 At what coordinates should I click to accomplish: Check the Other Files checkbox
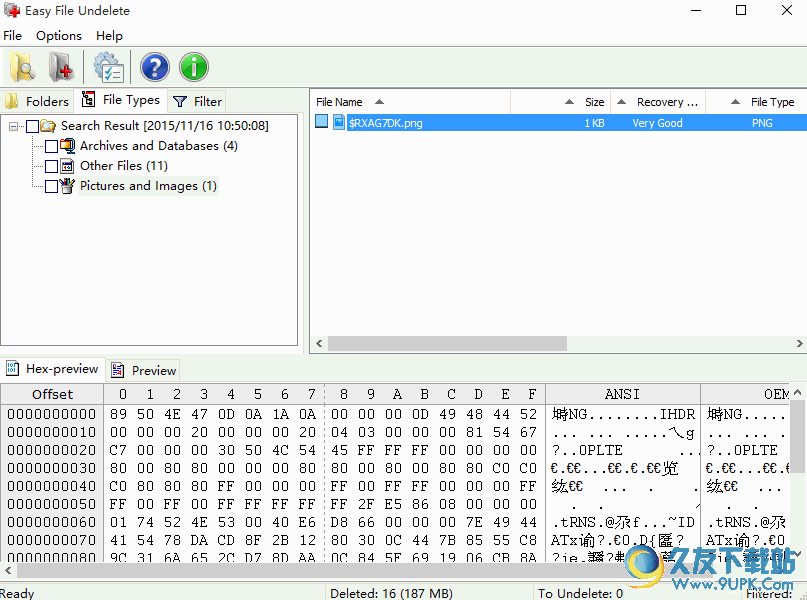[51, 166]
